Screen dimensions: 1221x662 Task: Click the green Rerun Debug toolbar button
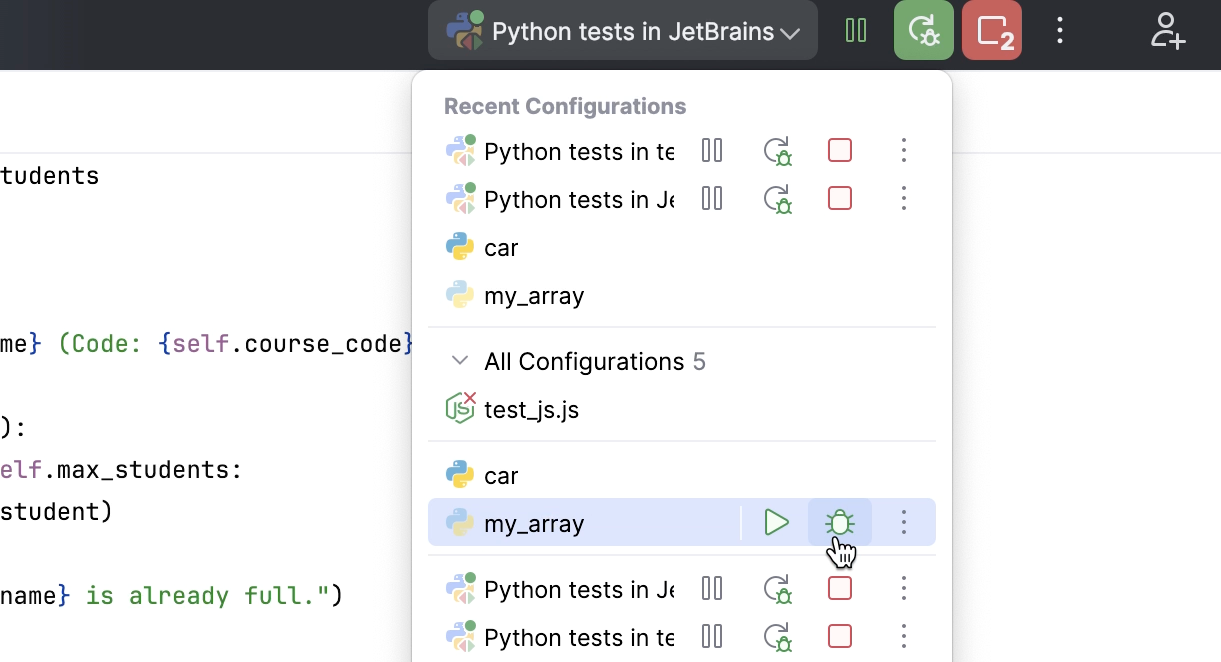[923, 31]
